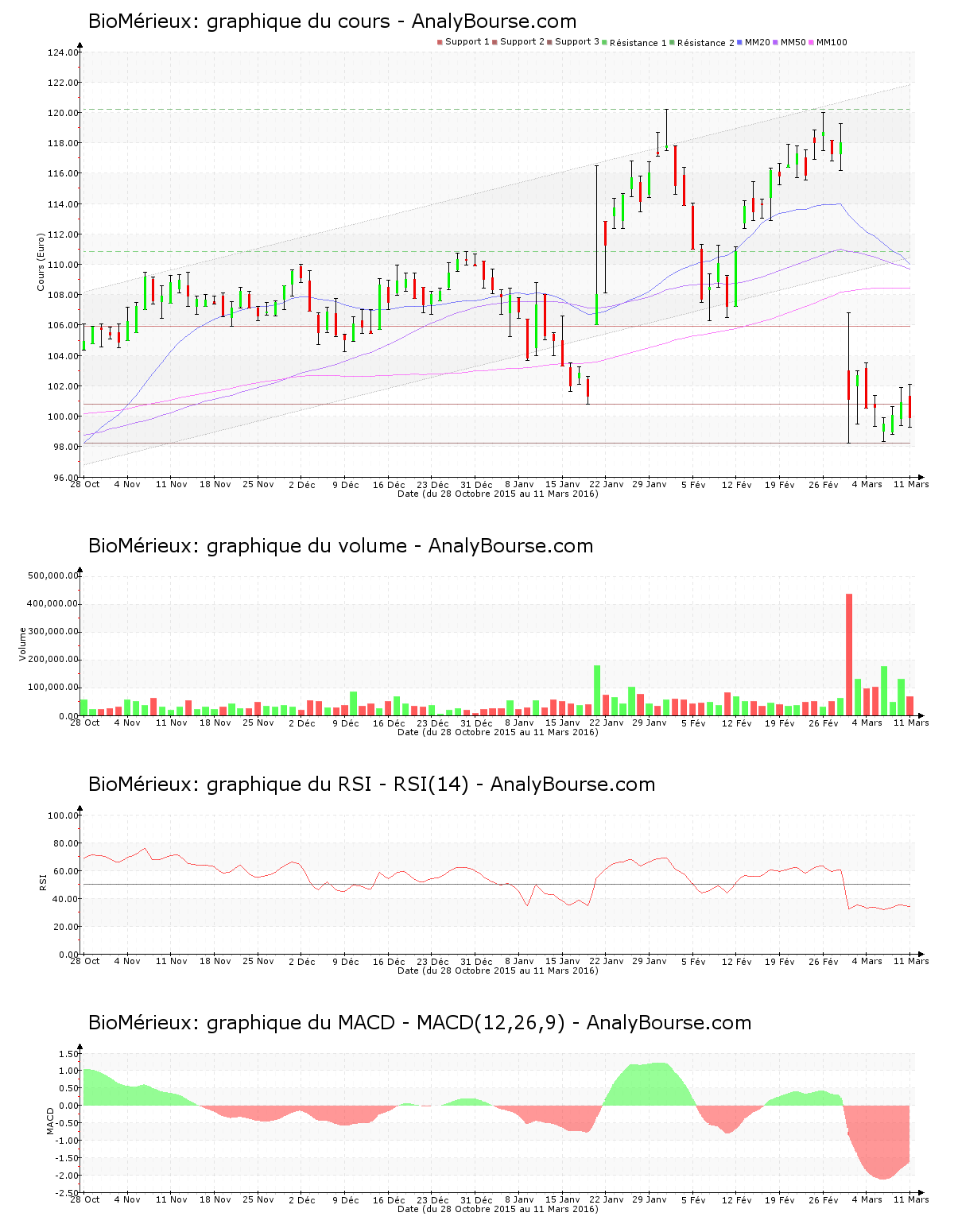The image size is (954, 1232).
Task: Click the 'Volume' vertical axis label
Action: 22,644
